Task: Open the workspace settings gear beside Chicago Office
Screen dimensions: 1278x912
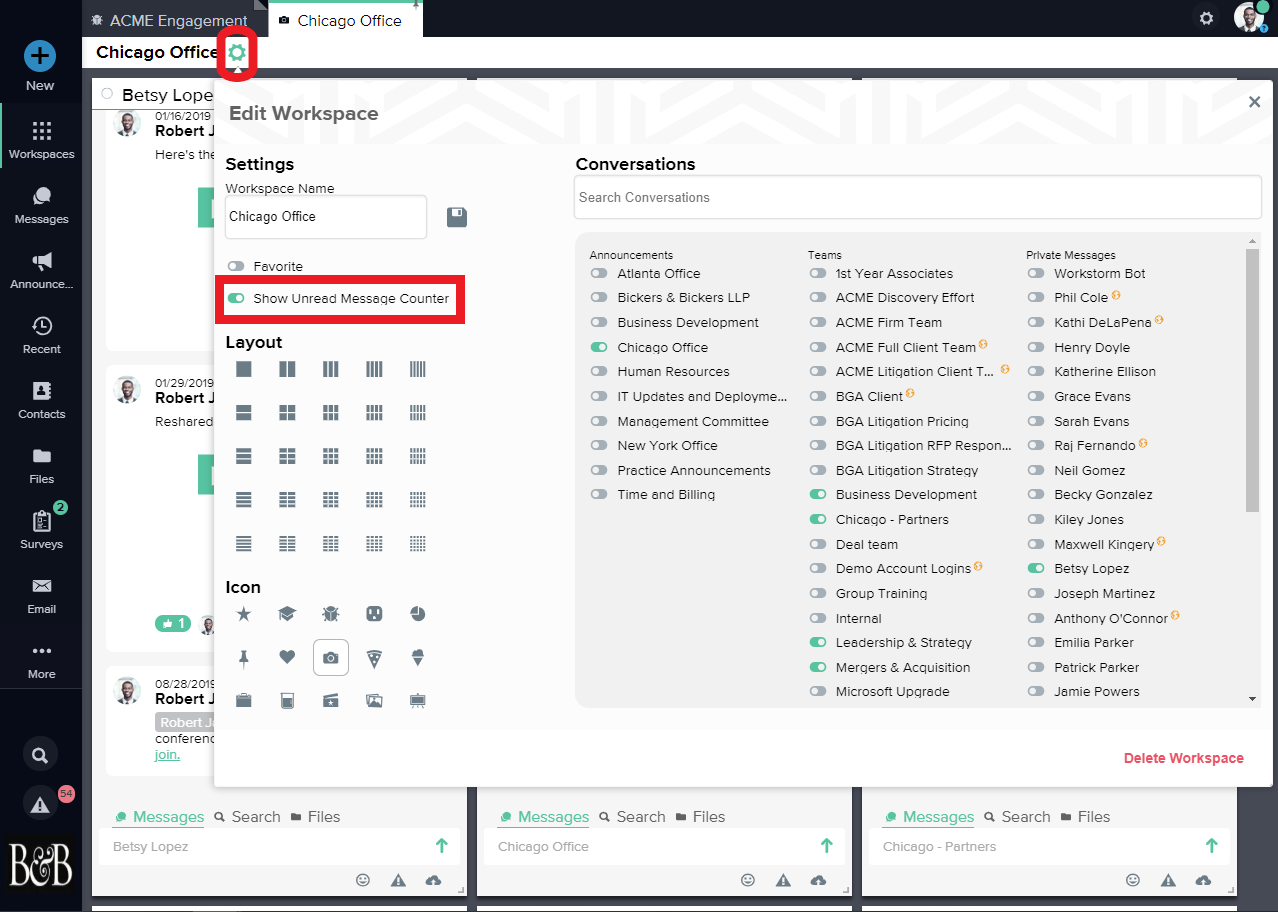Action: point(237,53)
